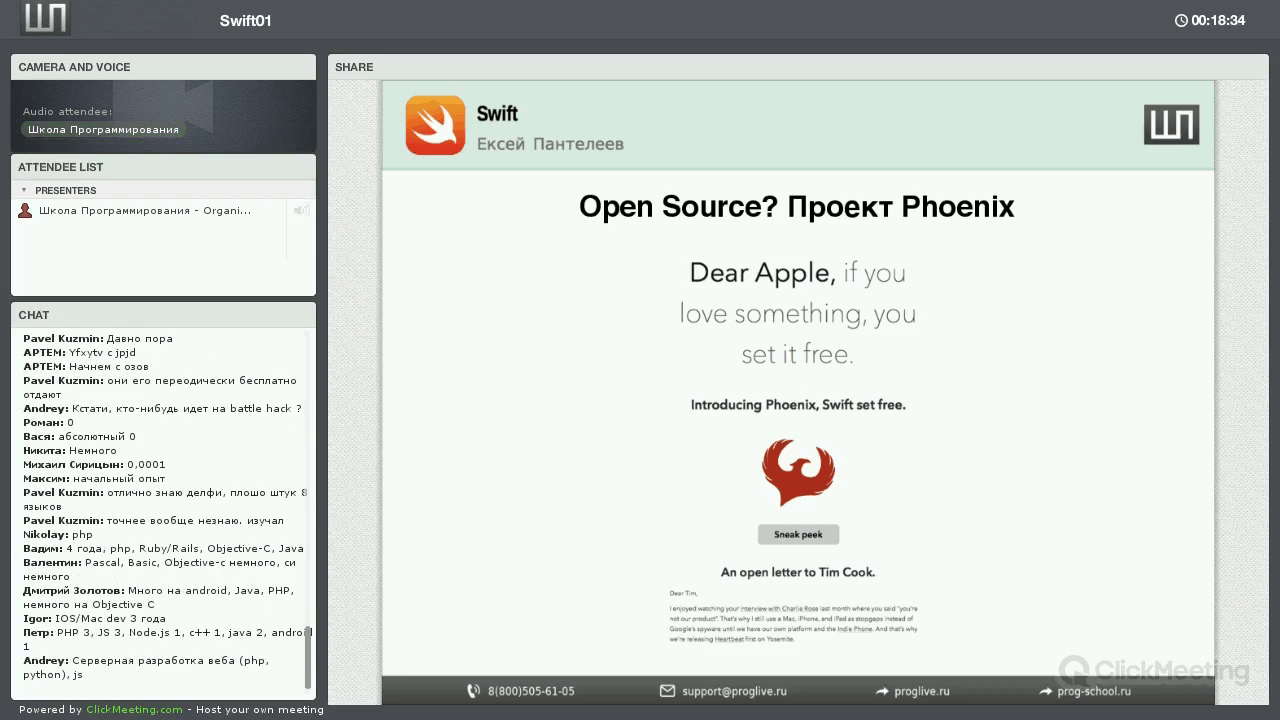Toggle the presenter's speaker volume icon
Viewport: 1280px width, 720px height.
[x=300, y=210]
